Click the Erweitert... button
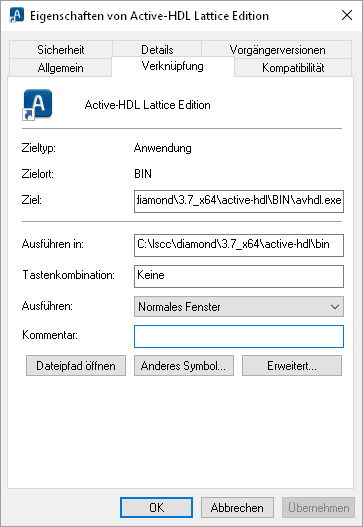The image size is (363, 527). coord(292,366)
